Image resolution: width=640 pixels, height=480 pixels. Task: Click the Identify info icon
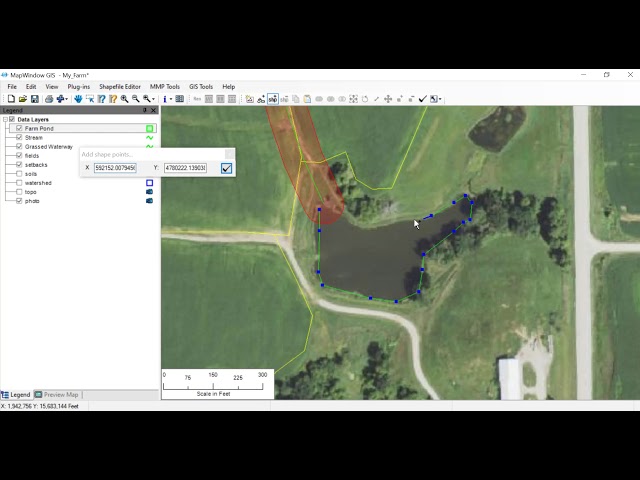click(165, 99)
